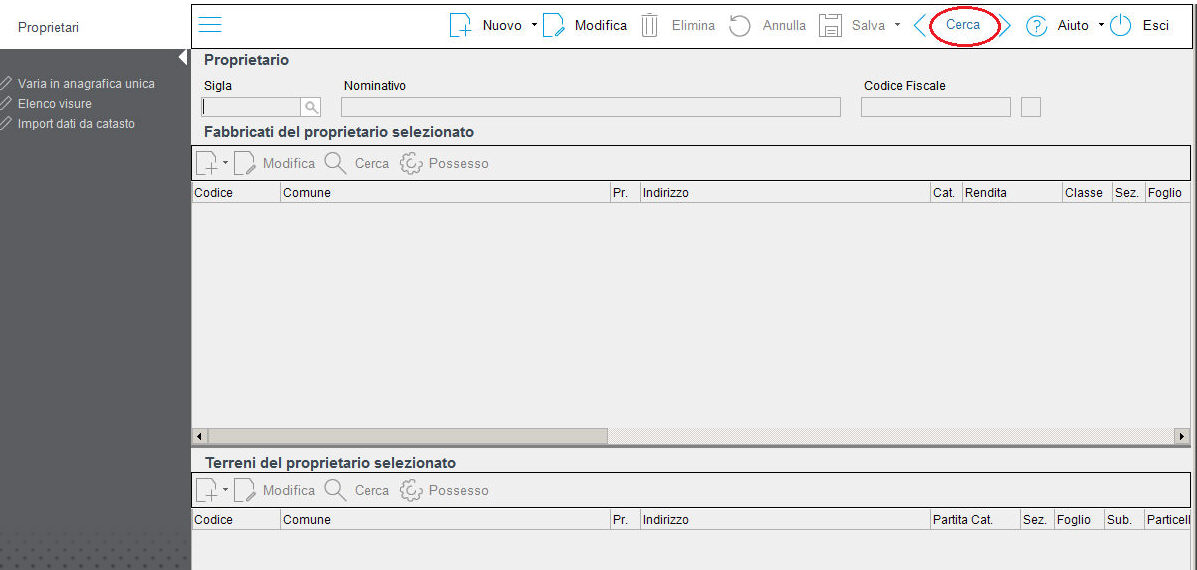Viewport: 1197px width, 570px height.
Task: Click the Modifica icon in top toolbar
Action: tap(554, 25)
